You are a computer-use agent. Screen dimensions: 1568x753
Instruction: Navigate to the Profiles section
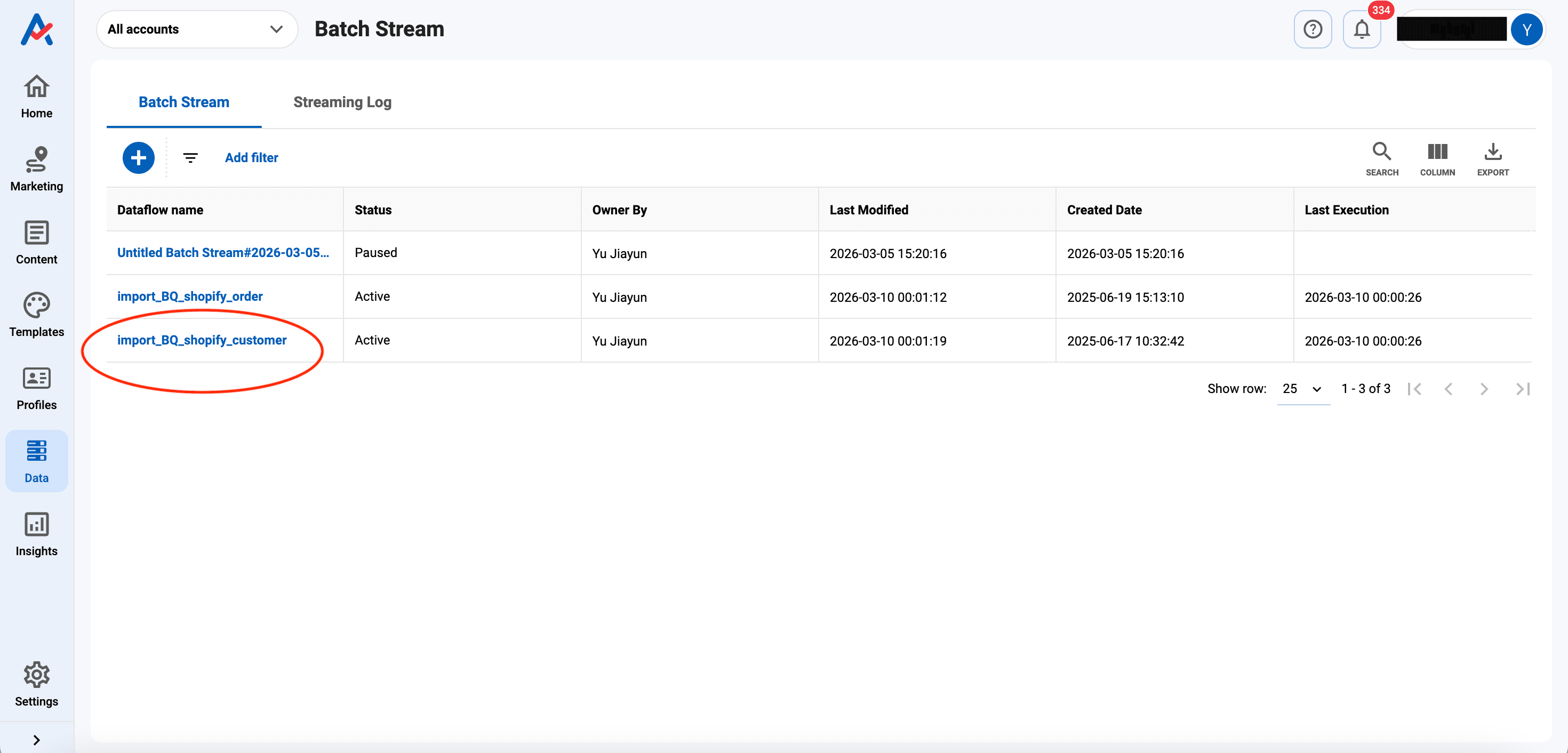36,388
